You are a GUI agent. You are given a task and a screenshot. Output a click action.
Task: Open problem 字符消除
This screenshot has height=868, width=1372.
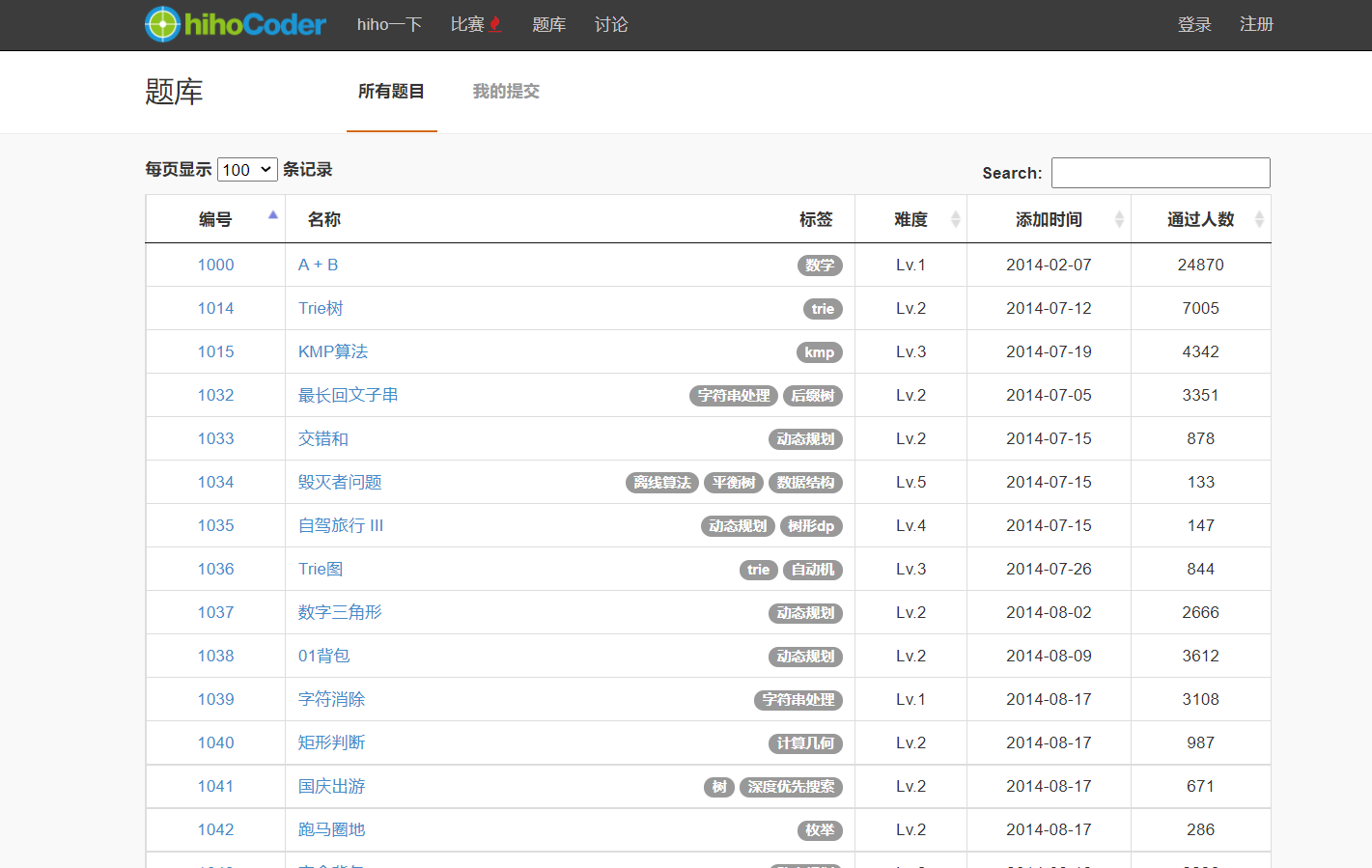pyautogui.click(x=332, y=699)
